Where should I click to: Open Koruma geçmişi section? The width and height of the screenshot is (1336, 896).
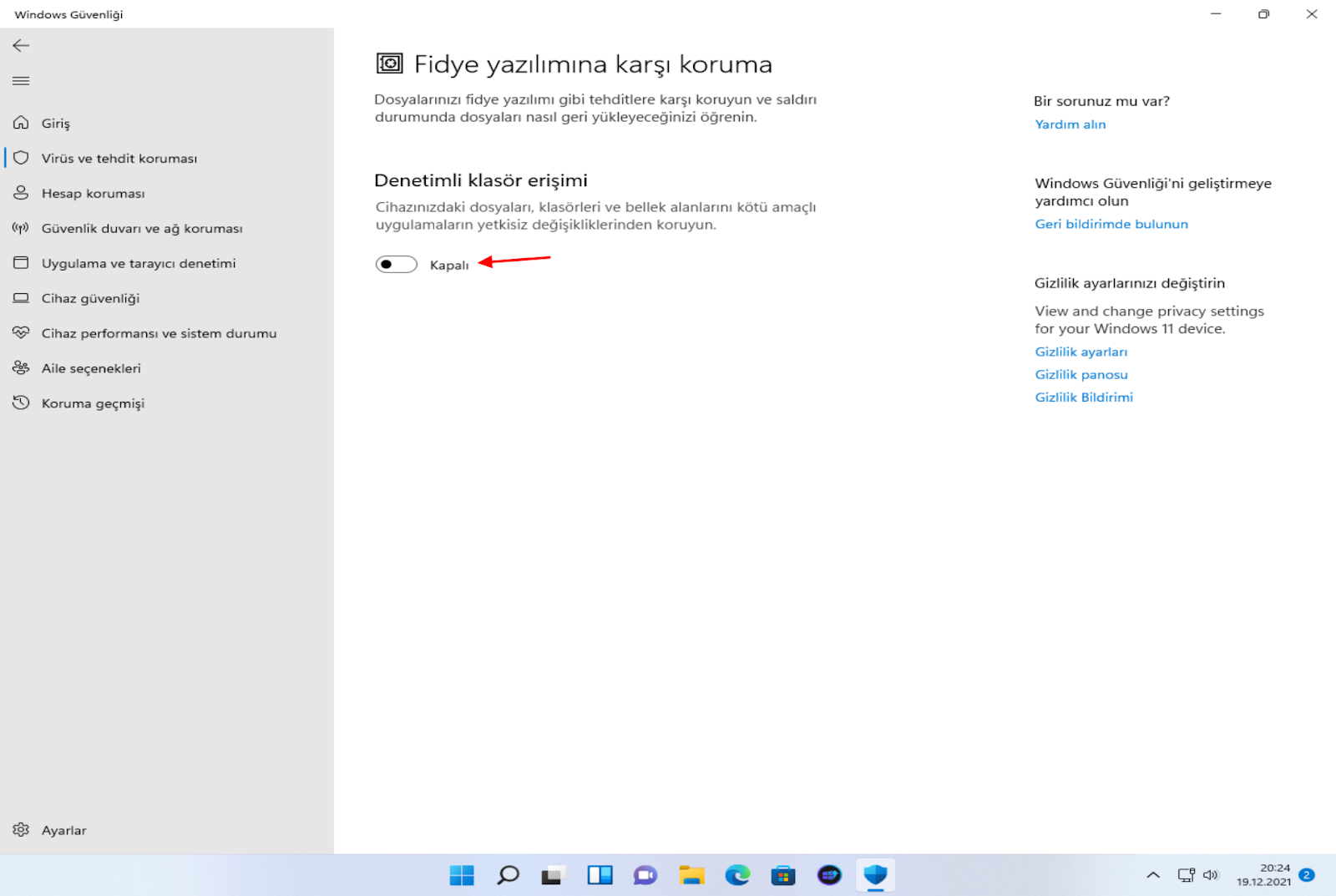[x=167, y=403]
